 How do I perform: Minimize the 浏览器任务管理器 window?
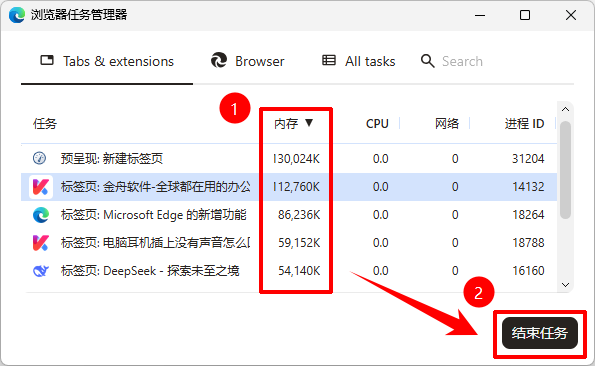pos(480,15)
